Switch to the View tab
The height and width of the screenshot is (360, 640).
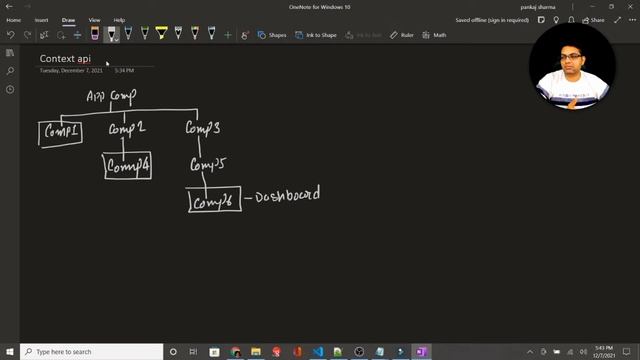tap(94, 20)
